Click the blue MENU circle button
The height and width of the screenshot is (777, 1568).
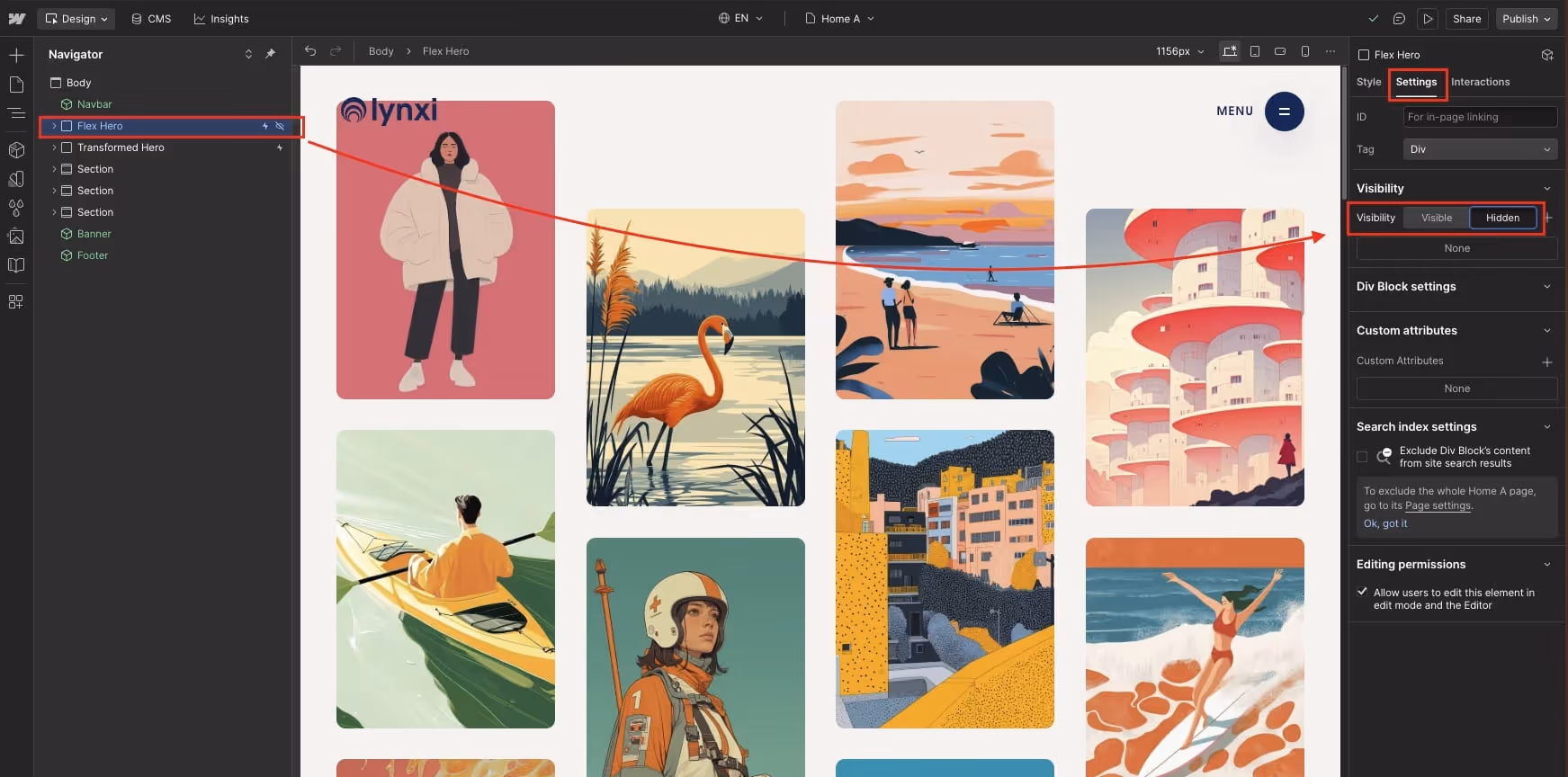[1284, 112]
